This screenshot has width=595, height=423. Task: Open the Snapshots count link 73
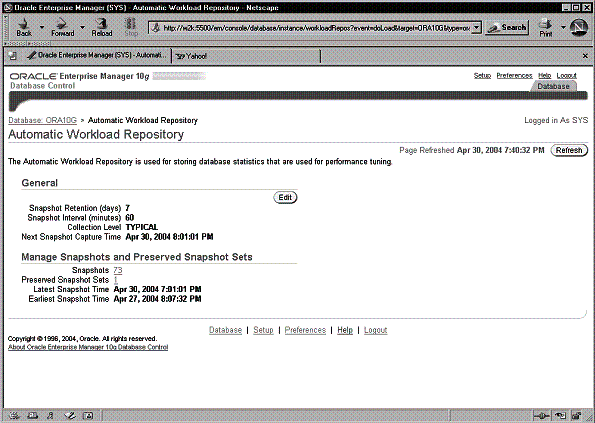click(118, 270)
